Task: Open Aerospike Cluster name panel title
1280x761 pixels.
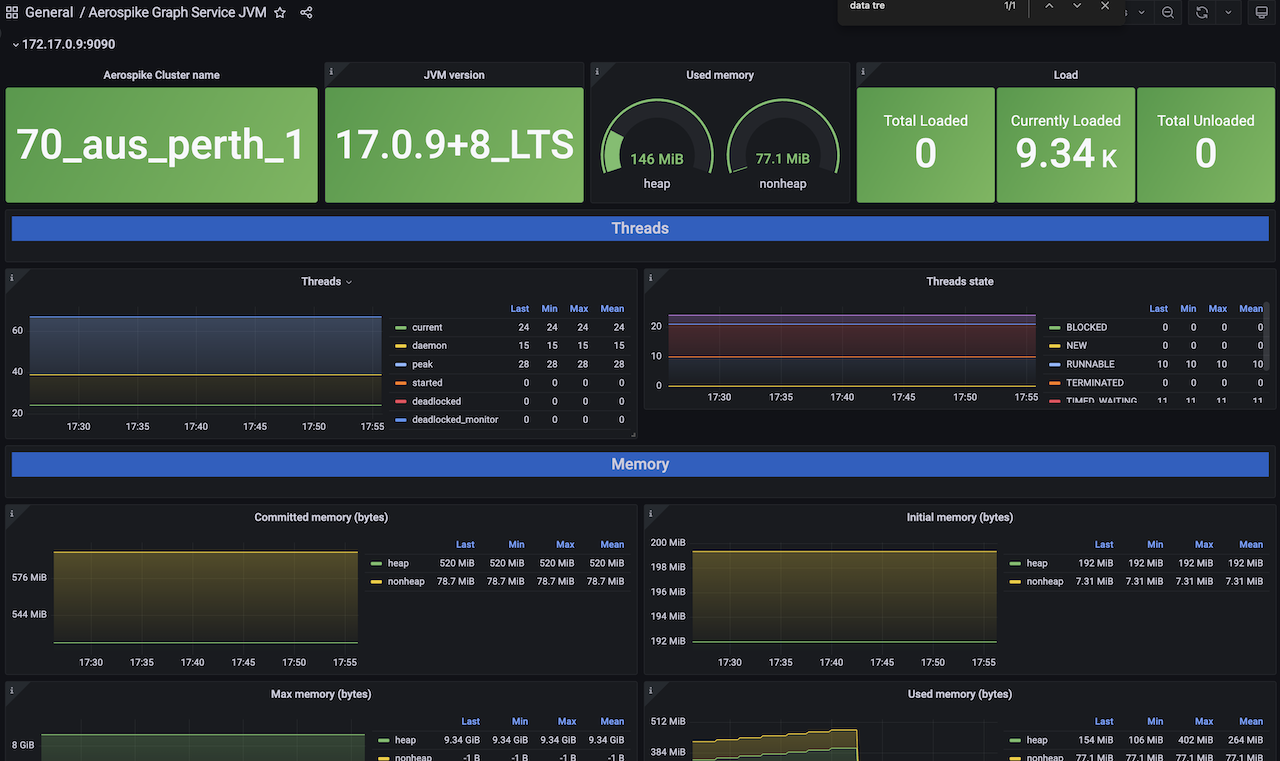Action: 161,75
